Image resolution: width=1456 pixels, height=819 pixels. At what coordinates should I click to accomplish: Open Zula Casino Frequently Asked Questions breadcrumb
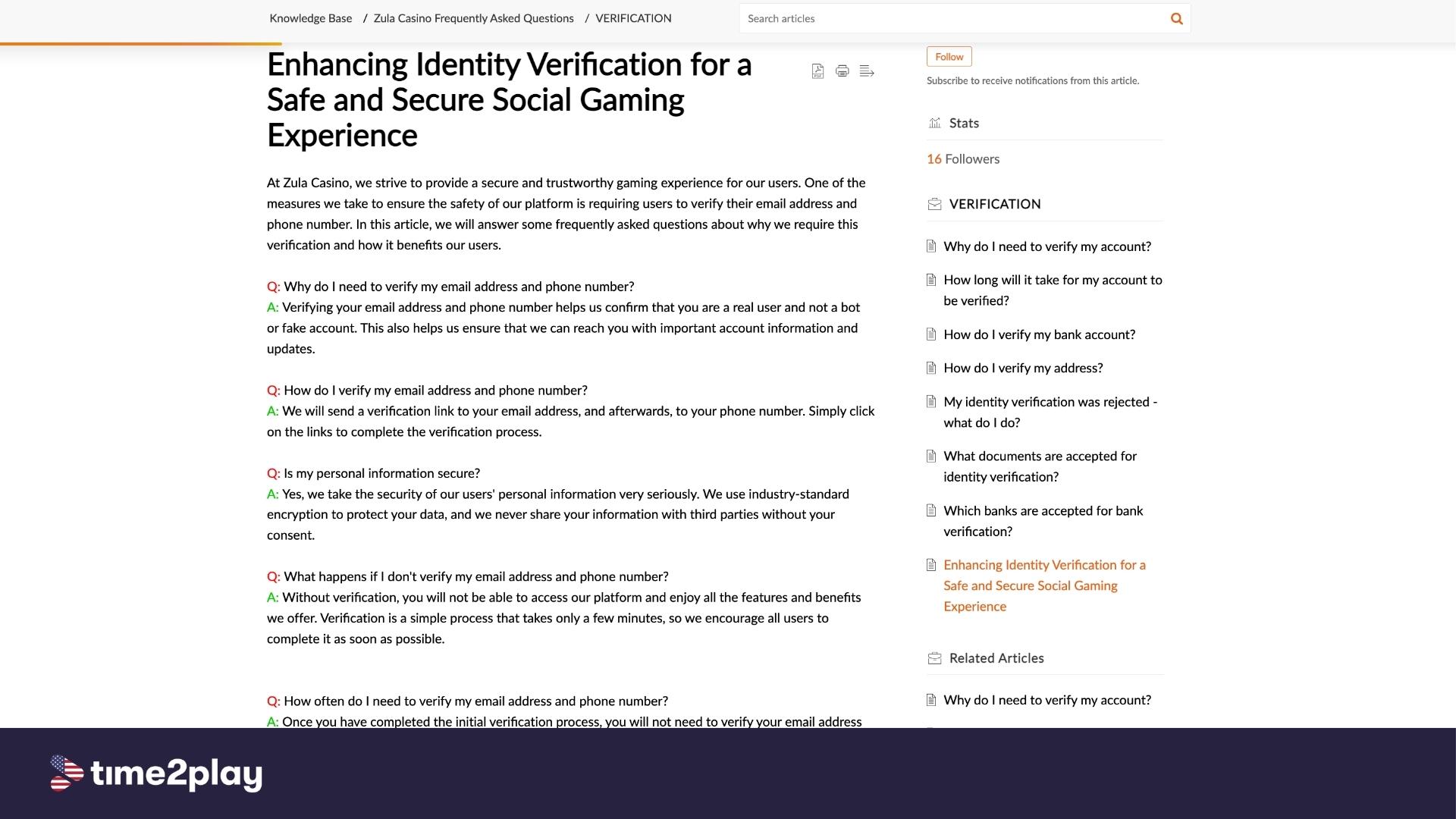coord(473,18)
